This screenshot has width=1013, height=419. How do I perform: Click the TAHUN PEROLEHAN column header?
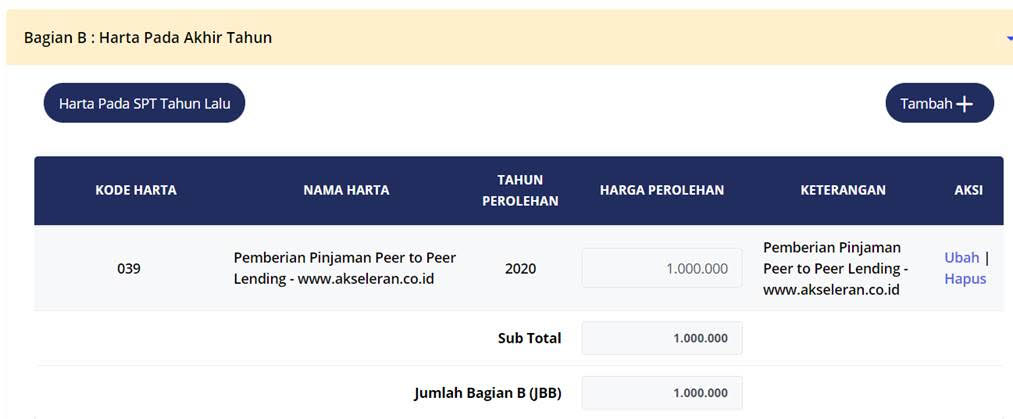coord(520,190)
